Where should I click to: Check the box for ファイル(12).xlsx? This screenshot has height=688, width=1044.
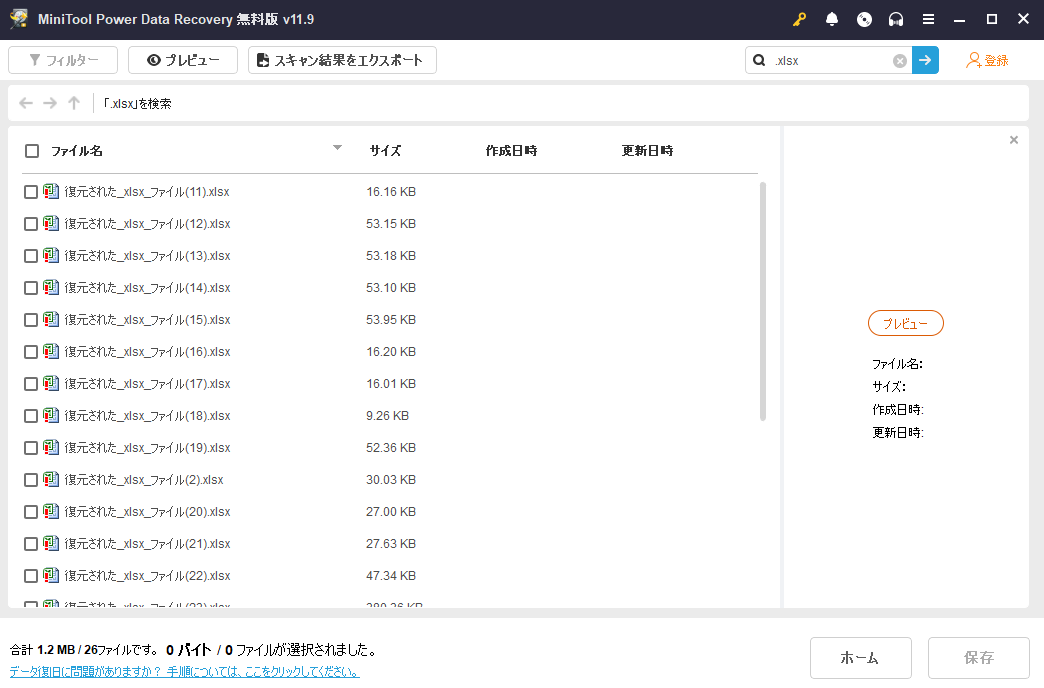pyautogui.click(x=31, y=224)
